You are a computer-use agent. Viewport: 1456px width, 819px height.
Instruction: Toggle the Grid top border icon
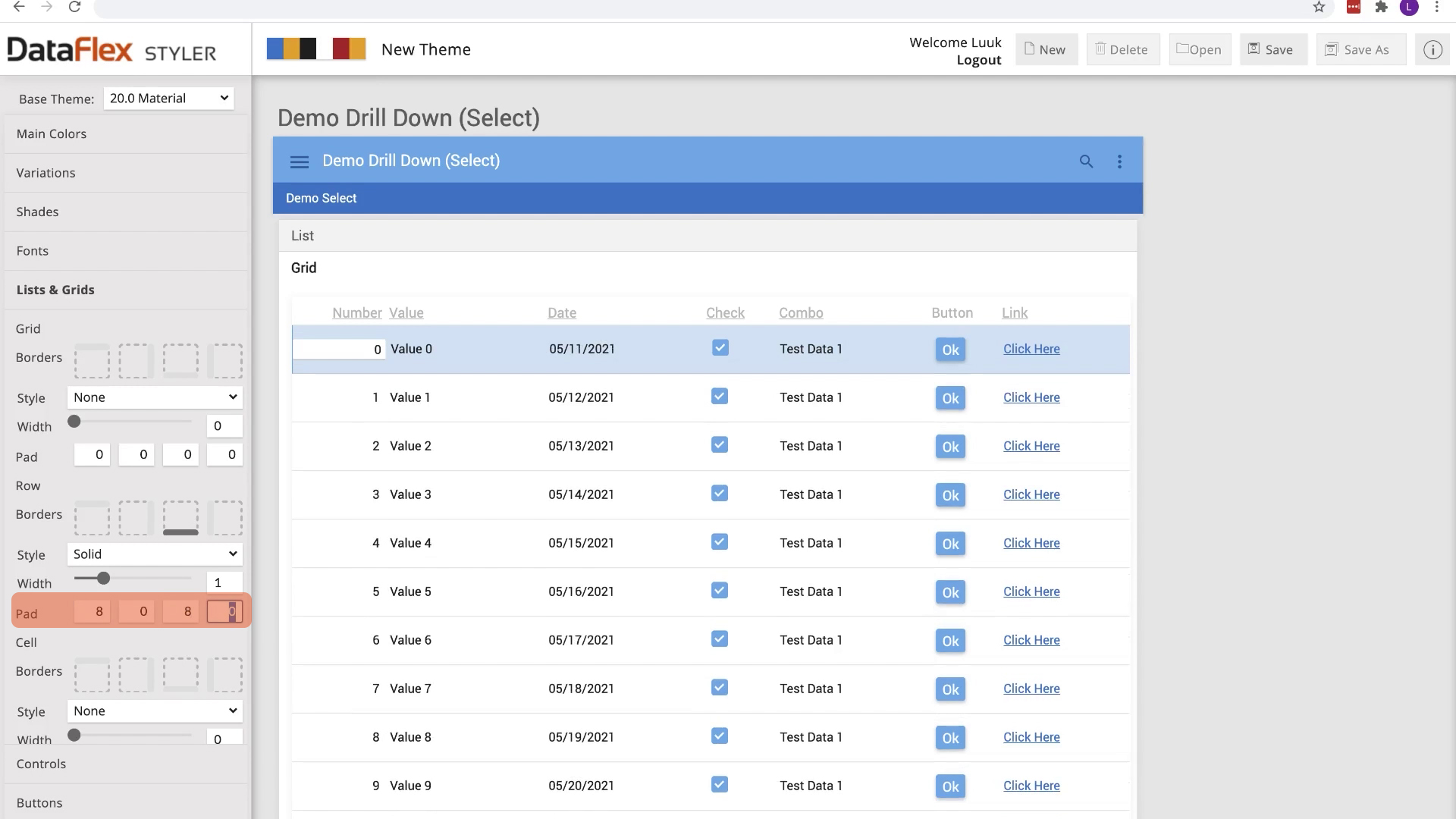point(92,361)
